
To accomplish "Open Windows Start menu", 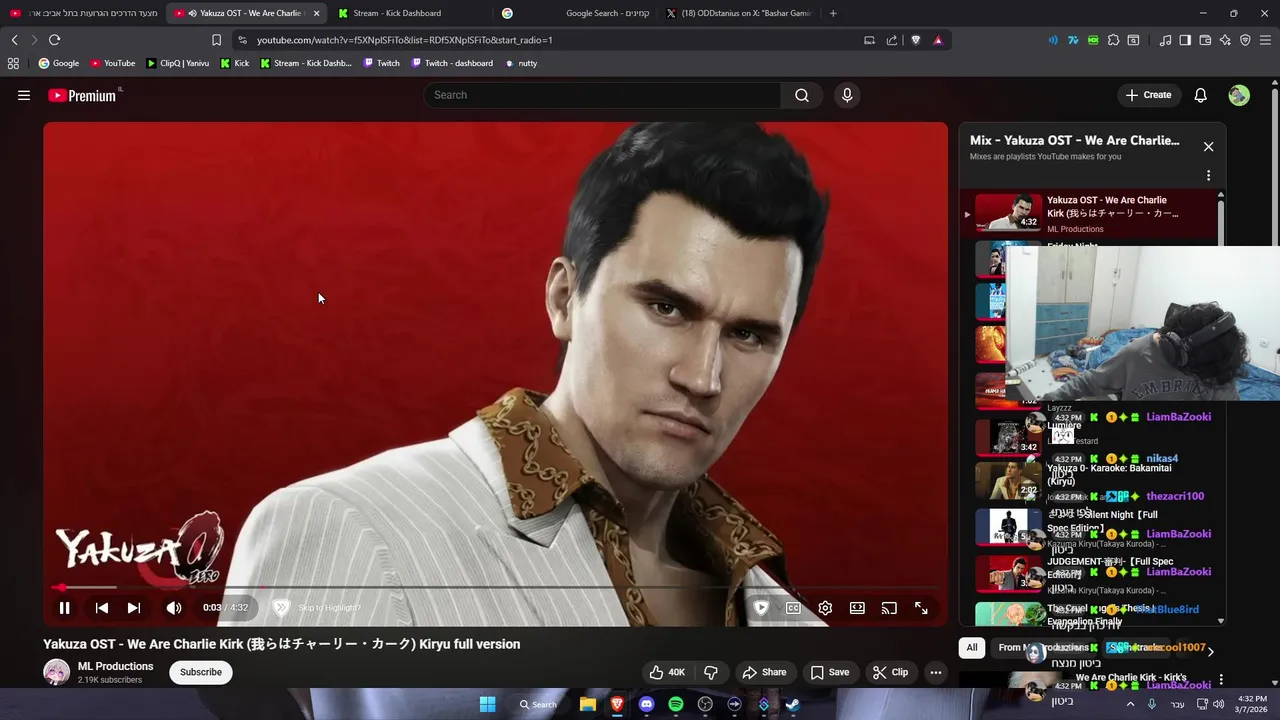I will click(x=487, y=704).
